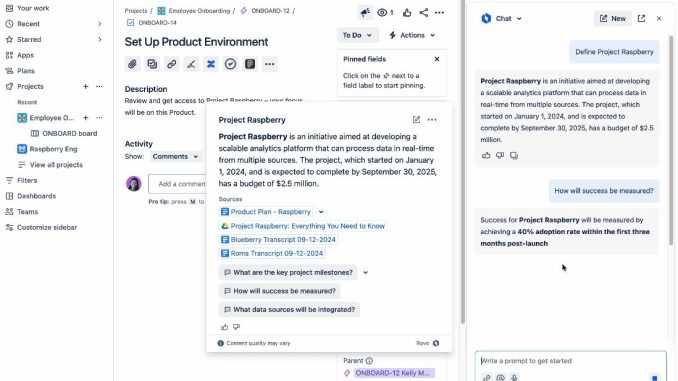Click thumbs down in Project Raspberry card
678x381 pixels.
237,327
